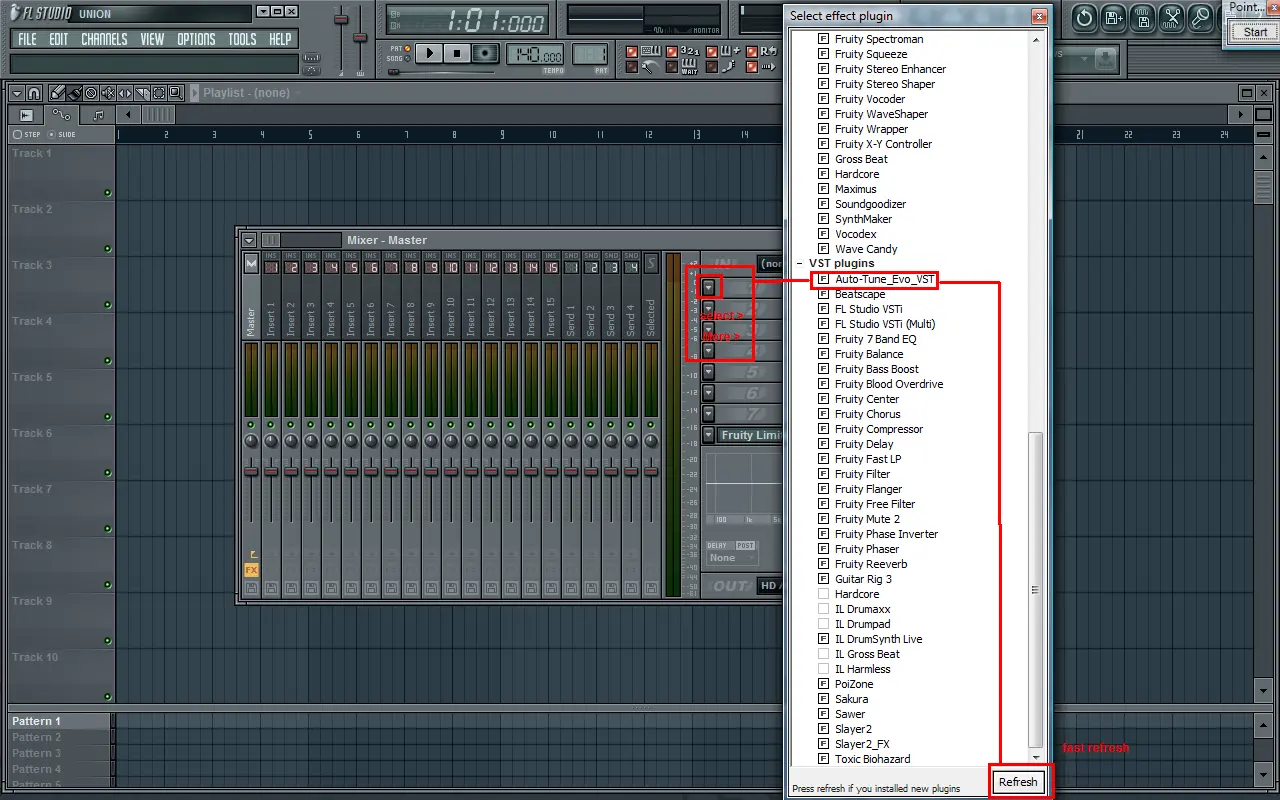The width and height of the screenshot is (1280, 800).
Task: Click the Start button in the top-right corner
Action: (x=1256, y=32)
